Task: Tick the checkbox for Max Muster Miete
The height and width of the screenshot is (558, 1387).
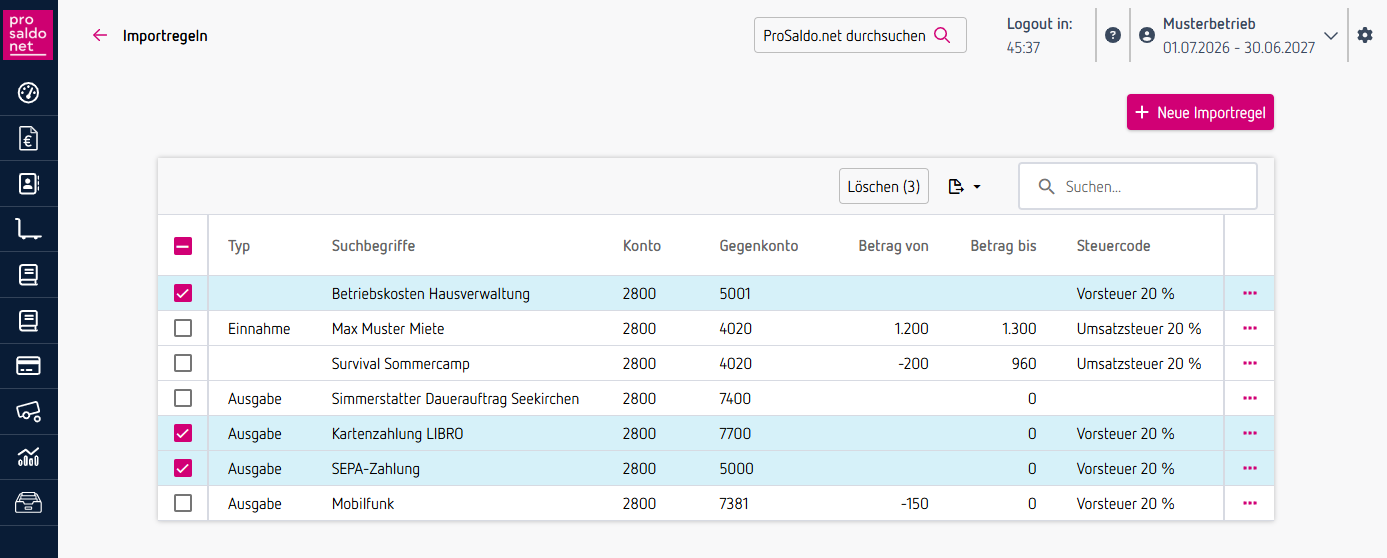Action: pyautogui.click(x=183, y=329)
